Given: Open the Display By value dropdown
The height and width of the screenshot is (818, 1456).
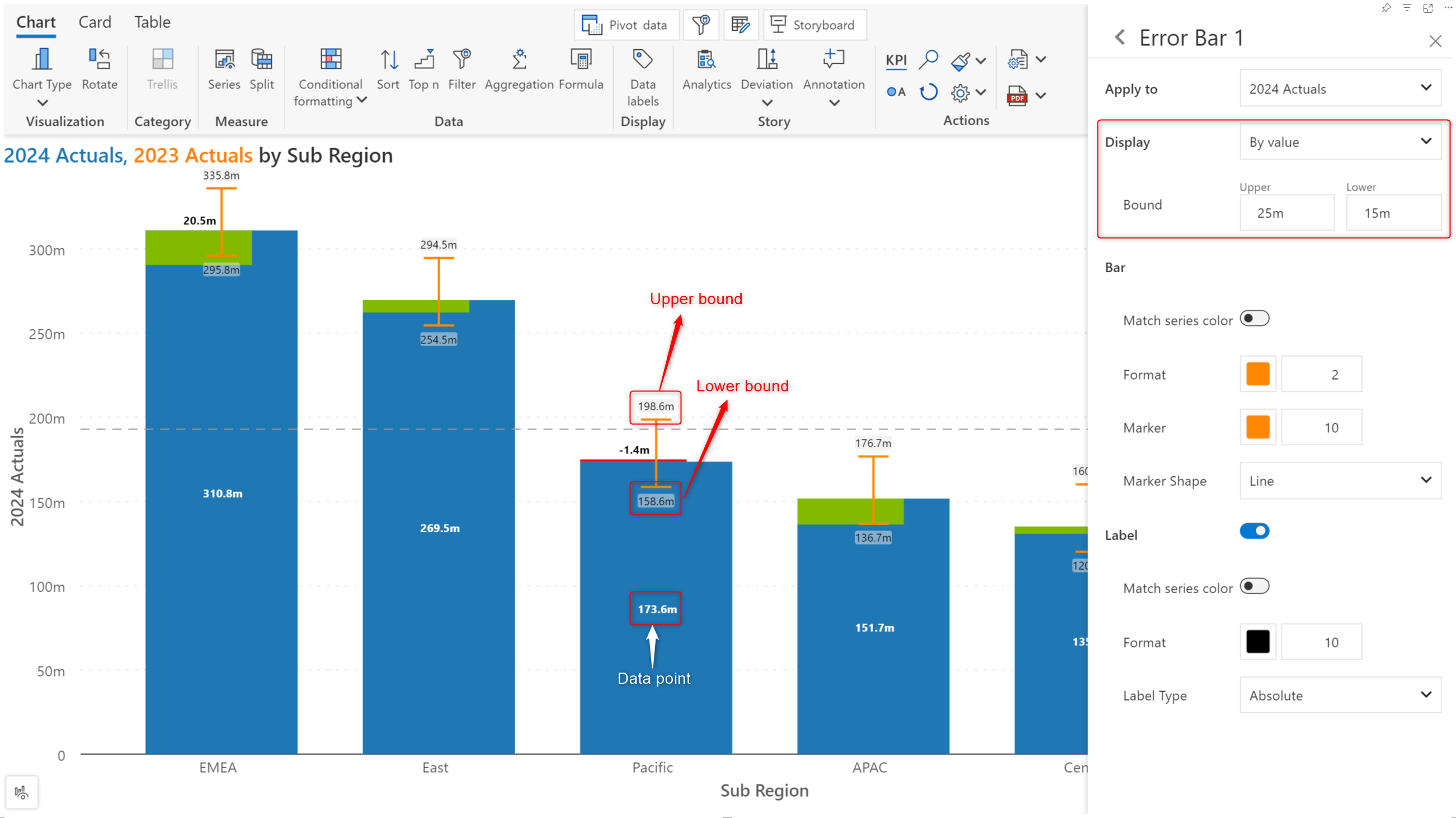Looking at the screenshot, I should point(1340,141).
